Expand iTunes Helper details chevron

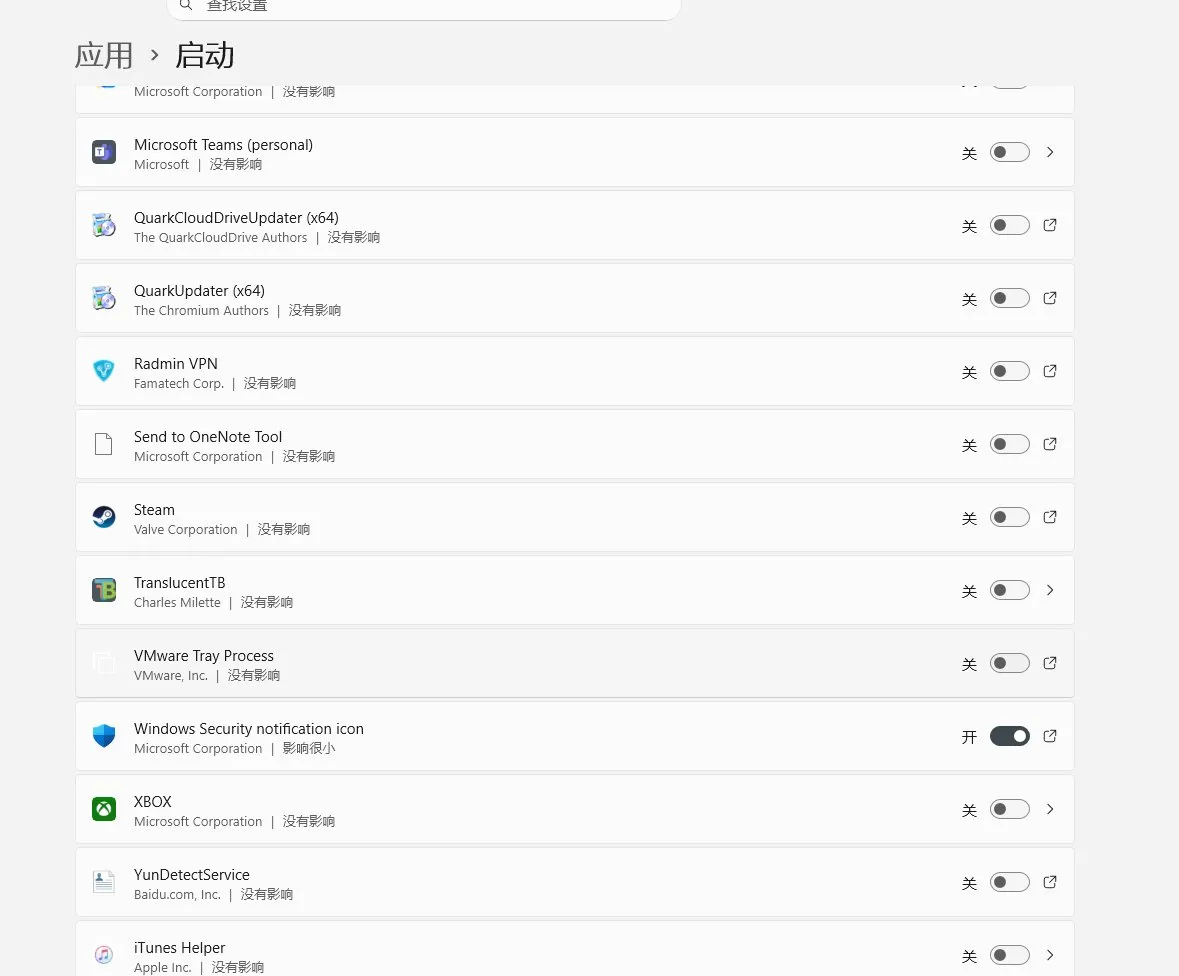point(1050,954)
